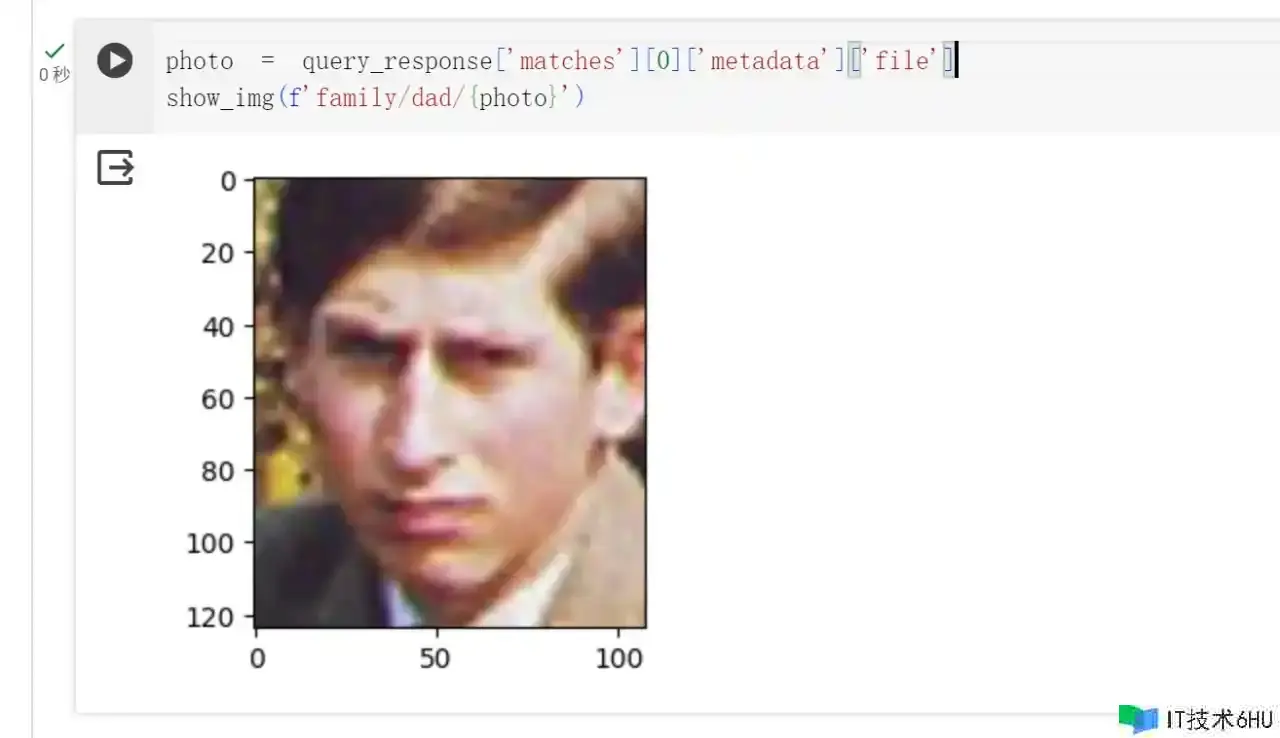1280x738 pixels.
Task: Click the green execution success checkmark
Action: [x=55, y=50]
